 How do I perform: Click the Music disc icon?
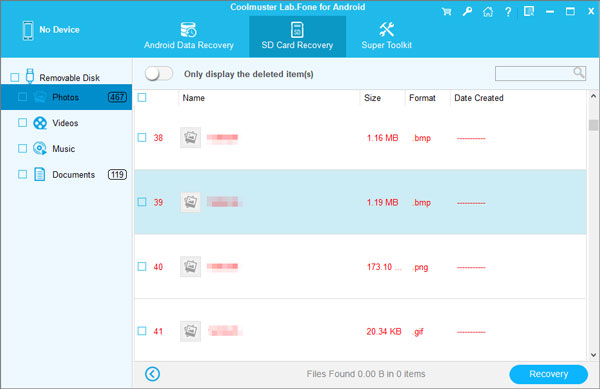tap(40, 148)
